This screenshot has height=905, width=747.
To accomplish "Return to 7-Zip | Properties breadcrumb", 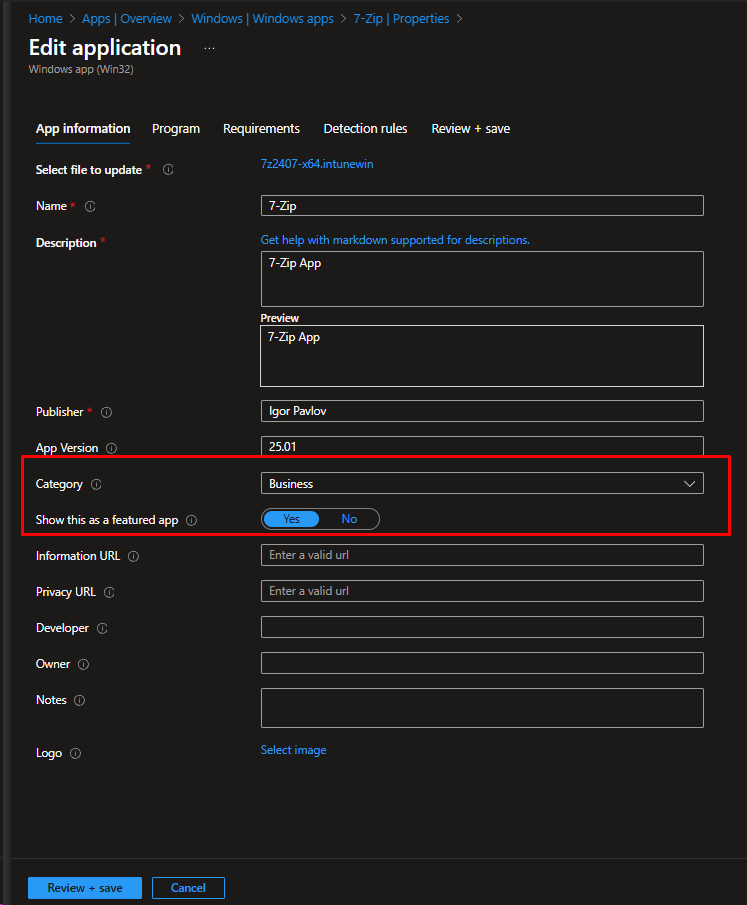I will 401,18.
